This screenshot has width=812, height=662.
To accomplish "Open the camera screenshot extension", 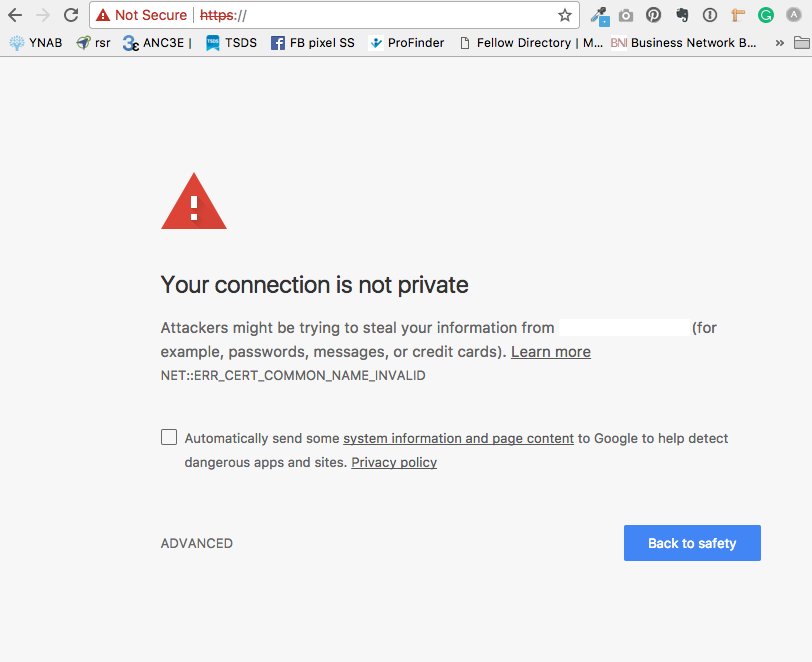I will click(626, 16).
